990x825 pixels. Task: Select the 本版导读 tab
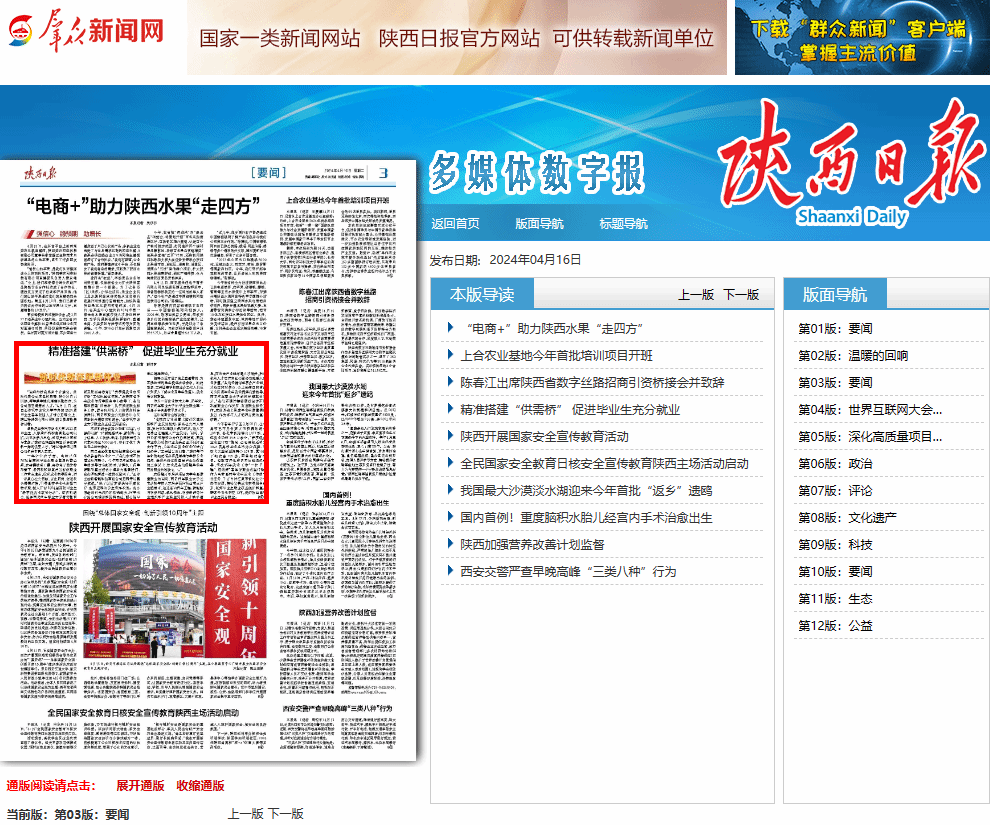pyautogui.click(x=482, y=294)
